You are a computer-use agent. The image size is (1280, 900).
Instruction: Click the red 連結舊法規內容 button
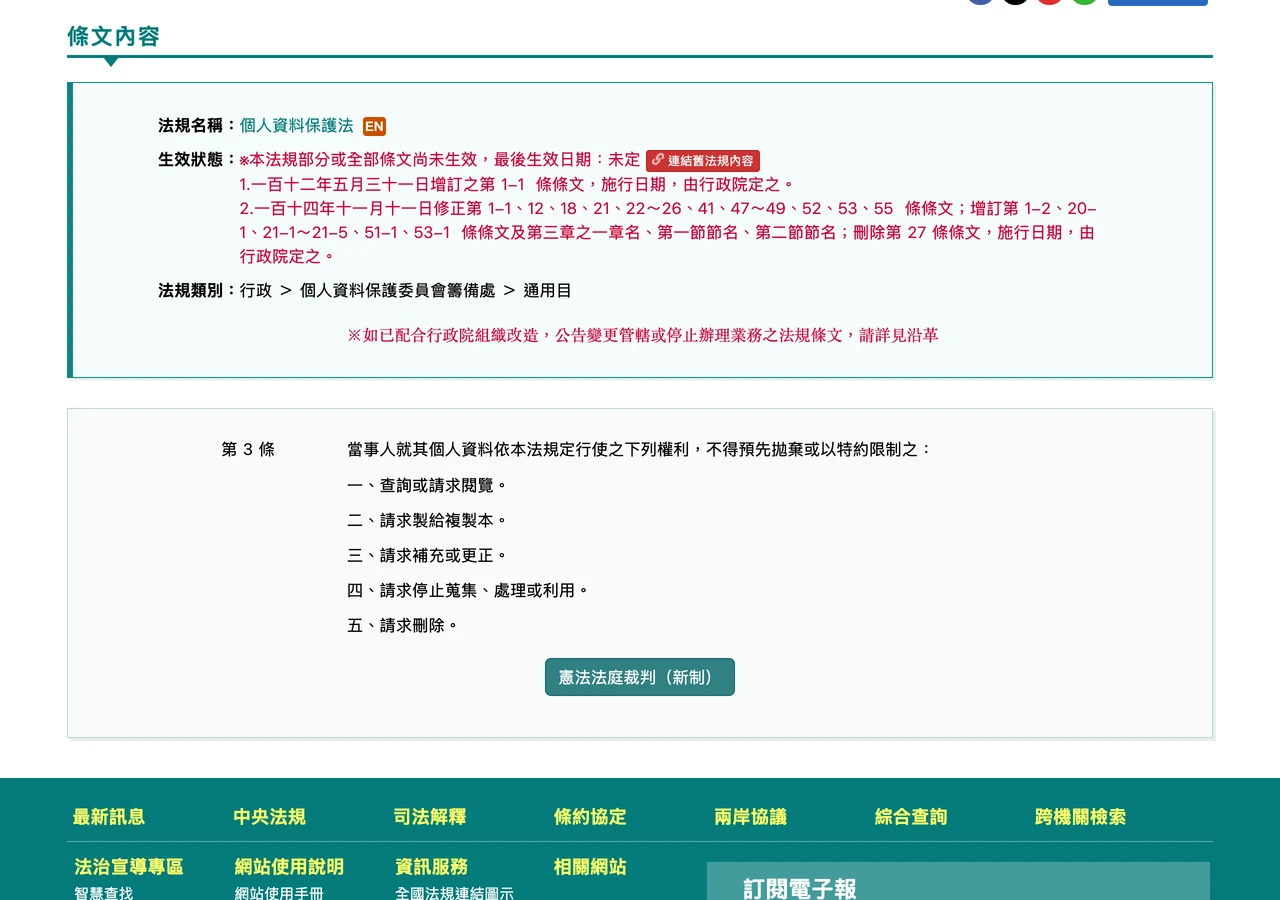[x=703, y=160]
